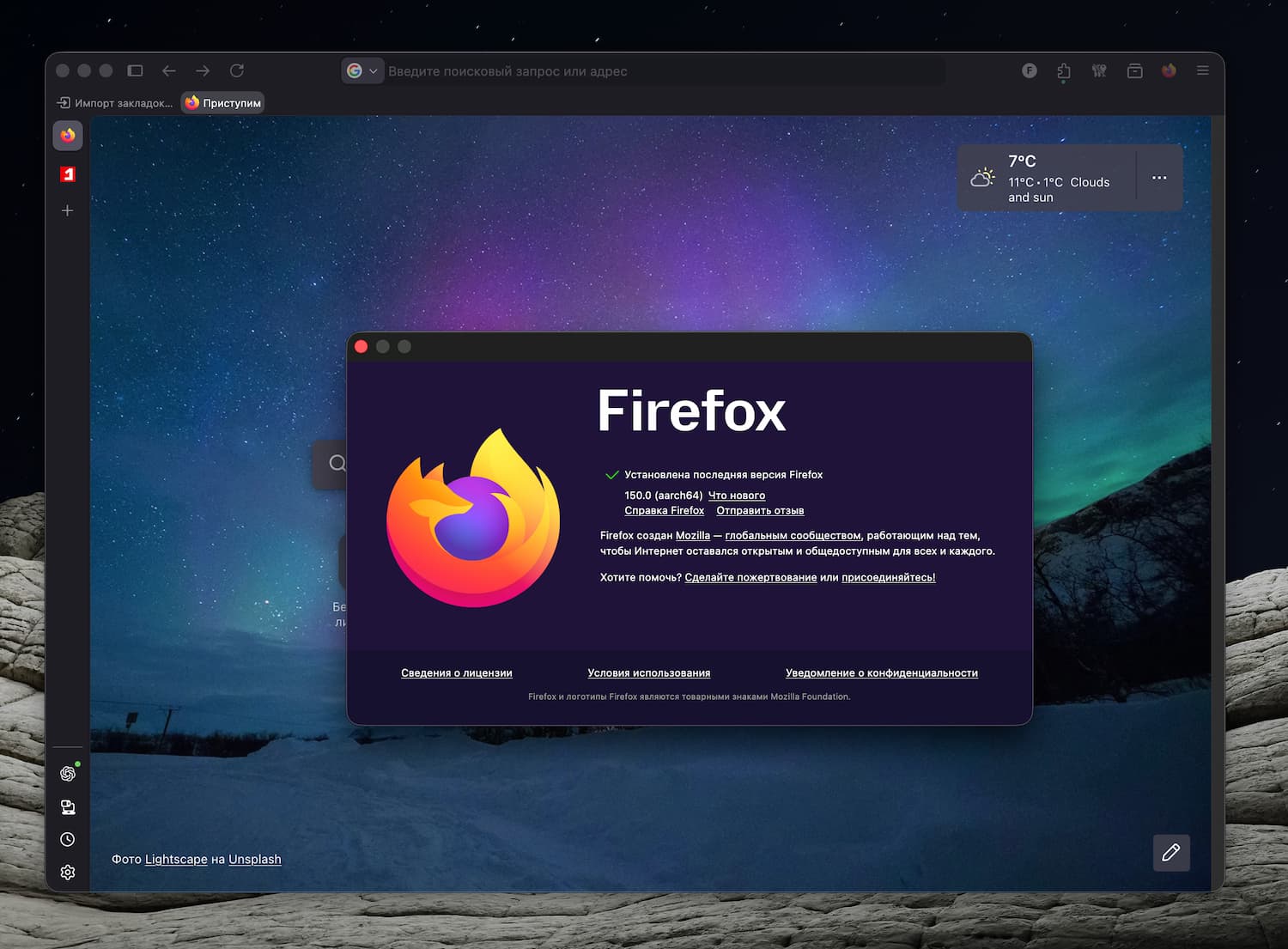Open sidebar settings gear

point(68,872)
